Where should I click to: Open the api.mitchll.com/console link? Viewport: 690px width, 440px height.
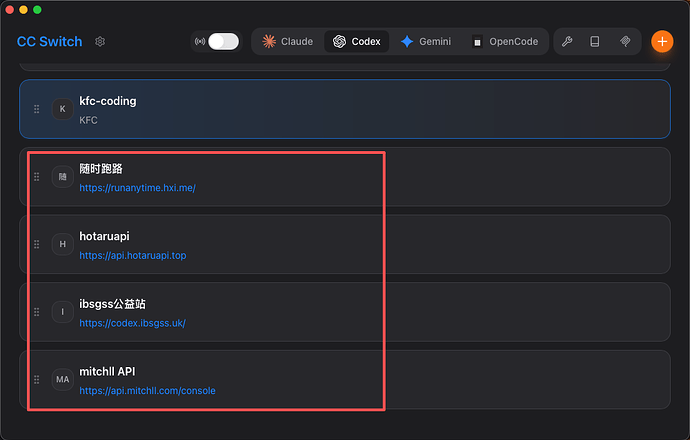point(147,390)
